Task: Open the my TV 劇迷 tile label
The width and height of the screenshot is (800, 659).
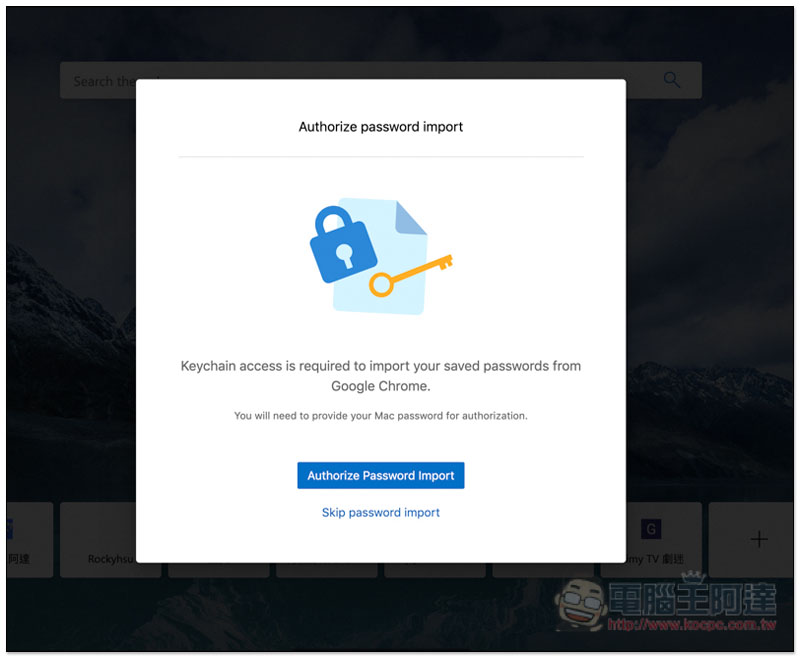Action: tap(655, 560)
